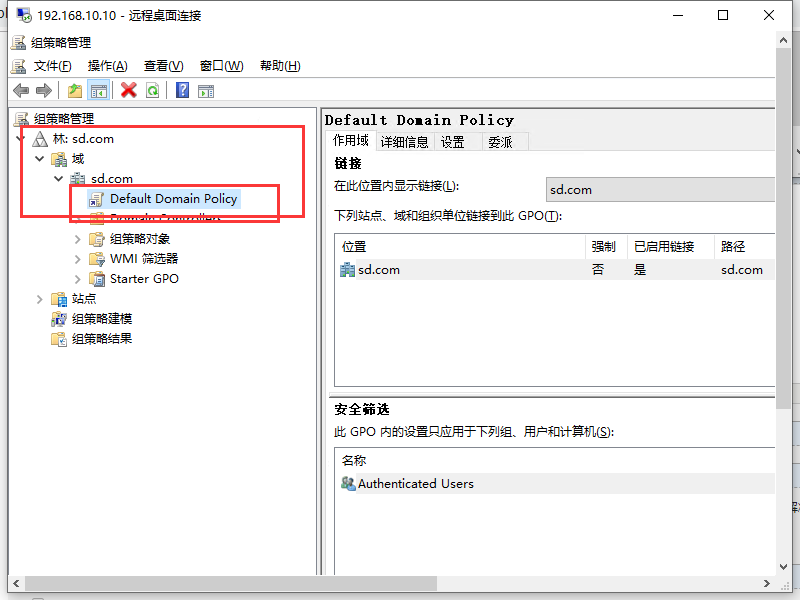Select the Authenticated Users row
800x600 pixels.
555,483
